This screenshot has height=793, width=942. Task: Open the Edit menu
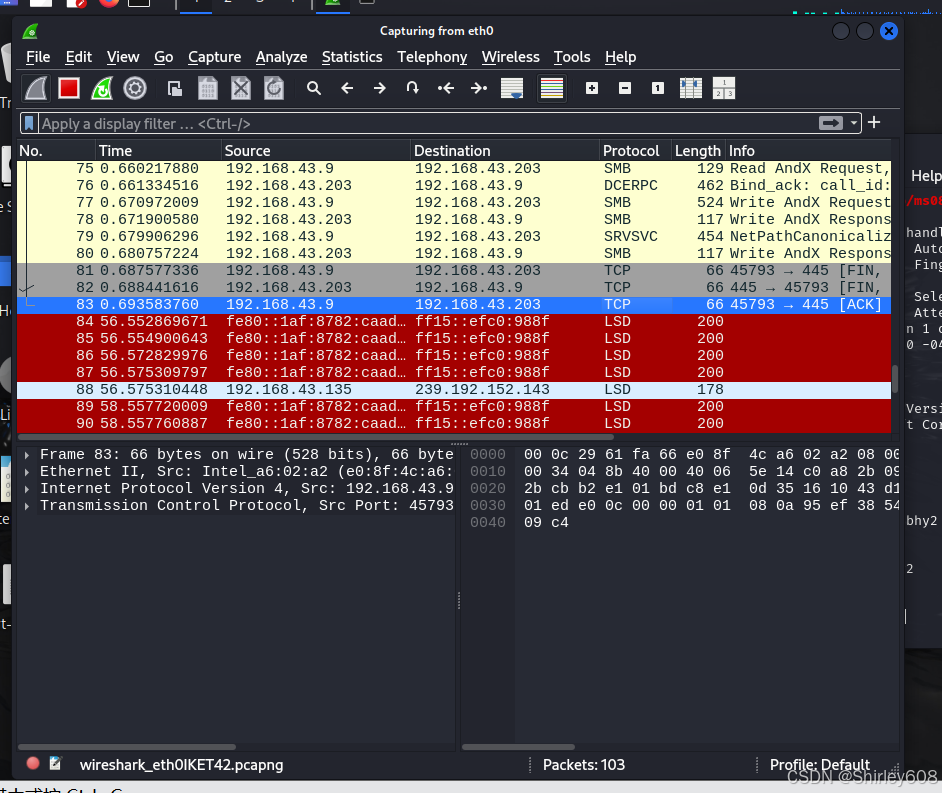(x=79, y=57)
